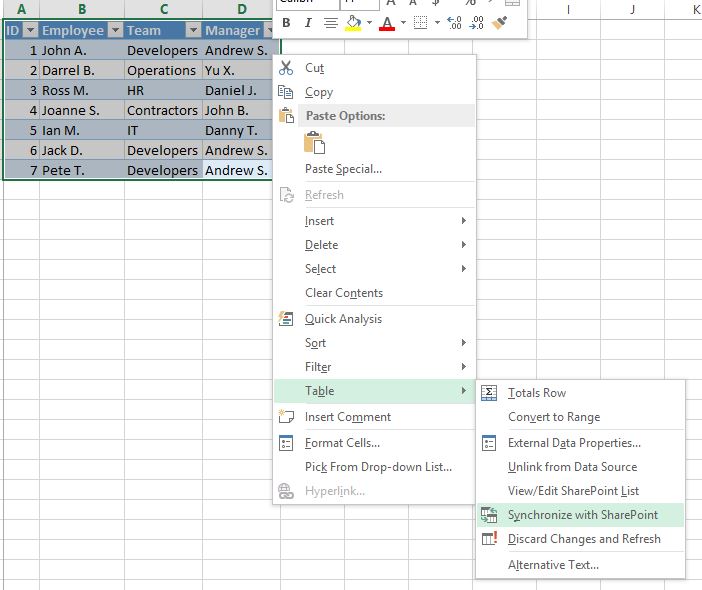Click the Format Painter brush icon
Image resolution: width=702 pixels, height=590 pixels.
[499, 22]
